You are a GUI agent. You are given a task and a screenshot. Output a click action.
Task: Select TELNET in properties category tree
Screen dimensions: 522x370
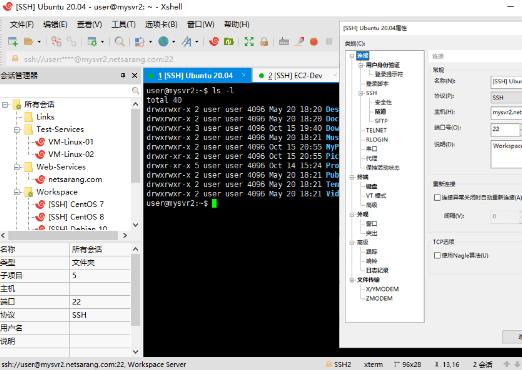click(376, 130)
